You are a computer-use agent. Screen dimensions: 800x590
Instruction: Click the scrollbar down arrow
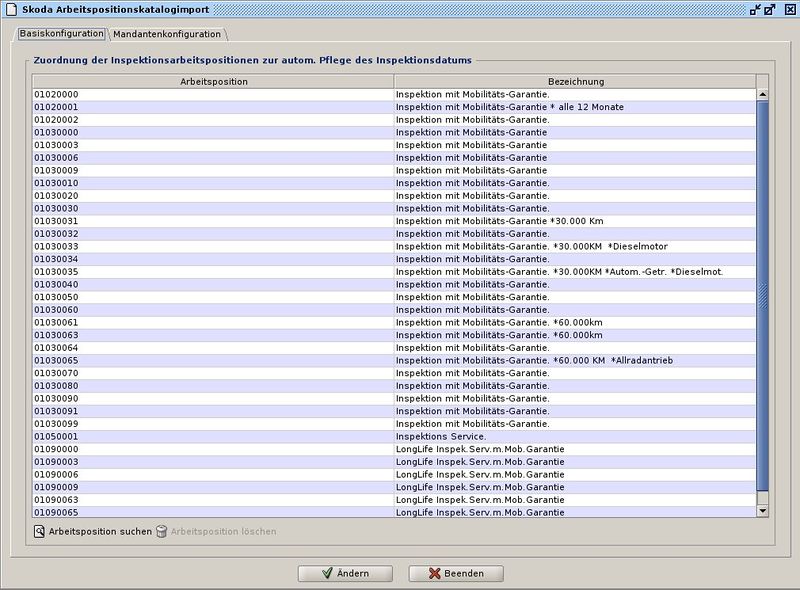[x=763, y=511]
